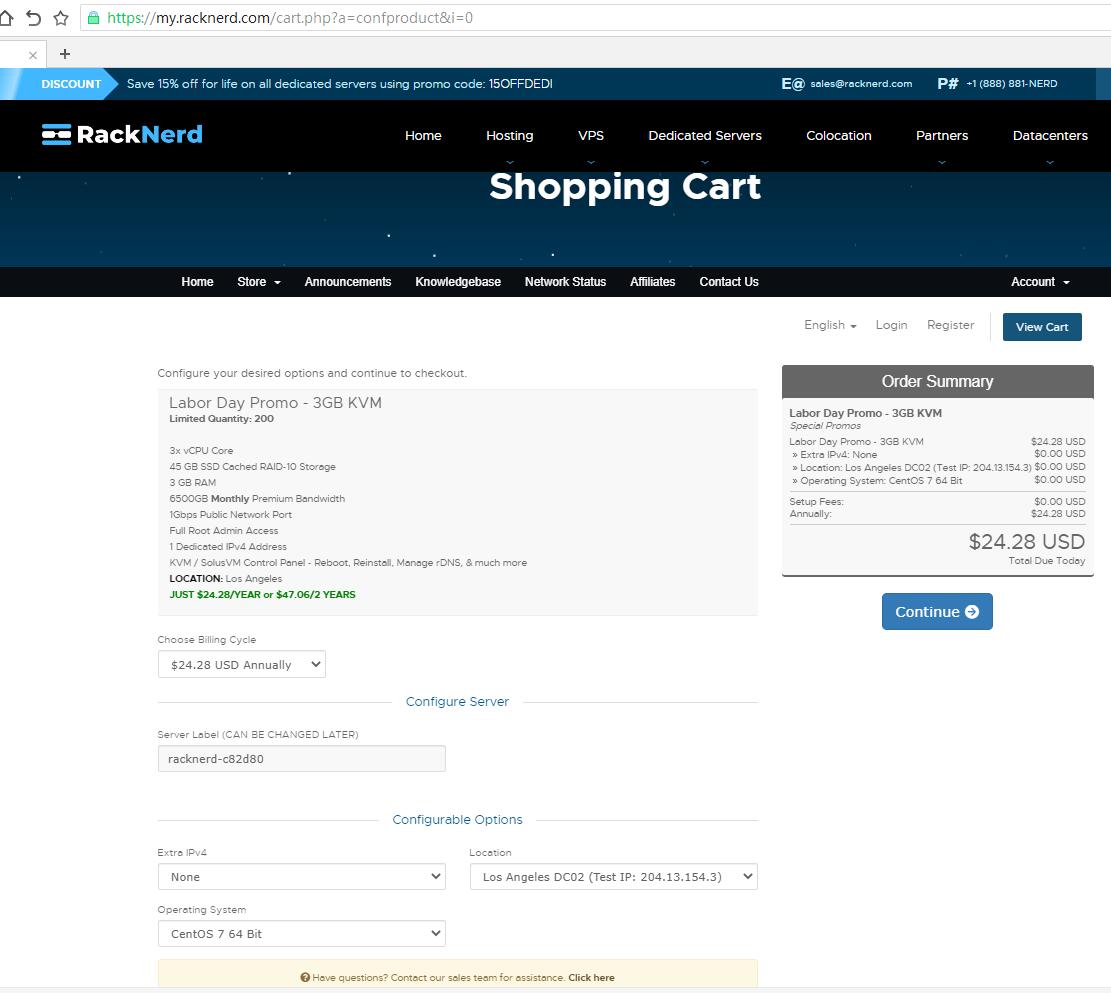Click the '$24.28 USD' total due amount
Screen dimensions: 1111x993
pyautogui.click(x=1027, y=542)
